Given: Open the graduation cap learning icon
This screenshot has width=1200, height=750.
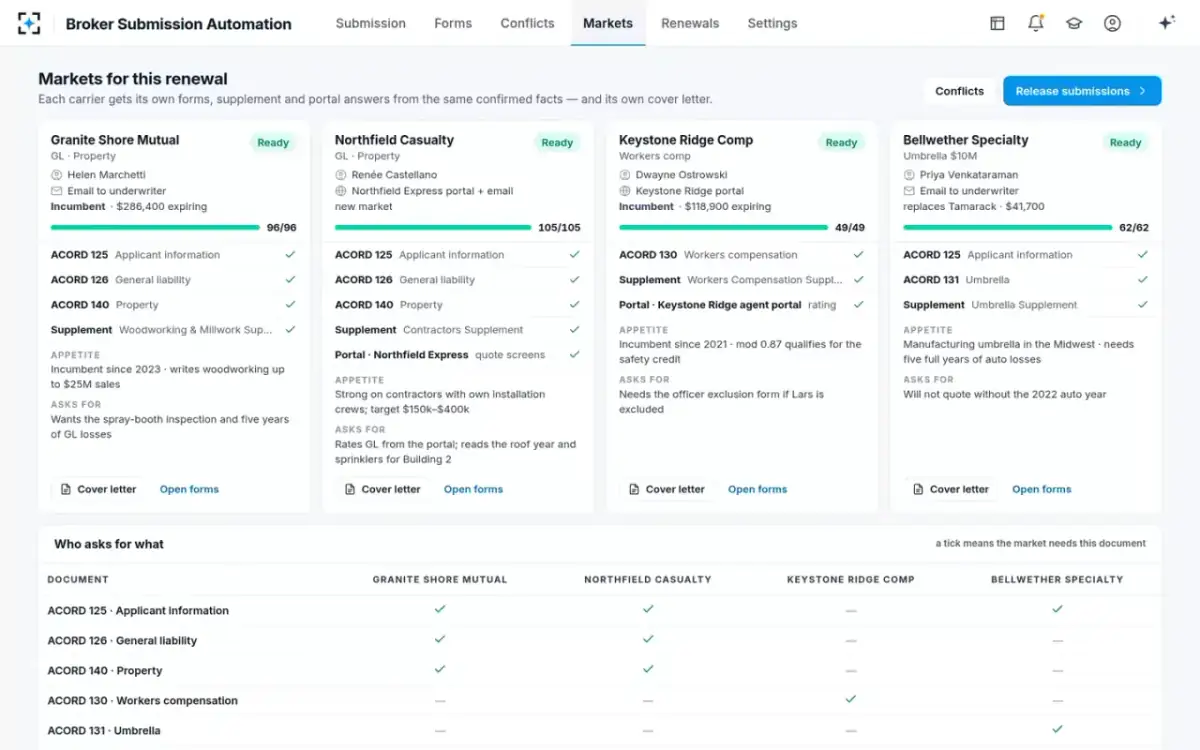Looking at the screenshot, I should pos(1074,23).
